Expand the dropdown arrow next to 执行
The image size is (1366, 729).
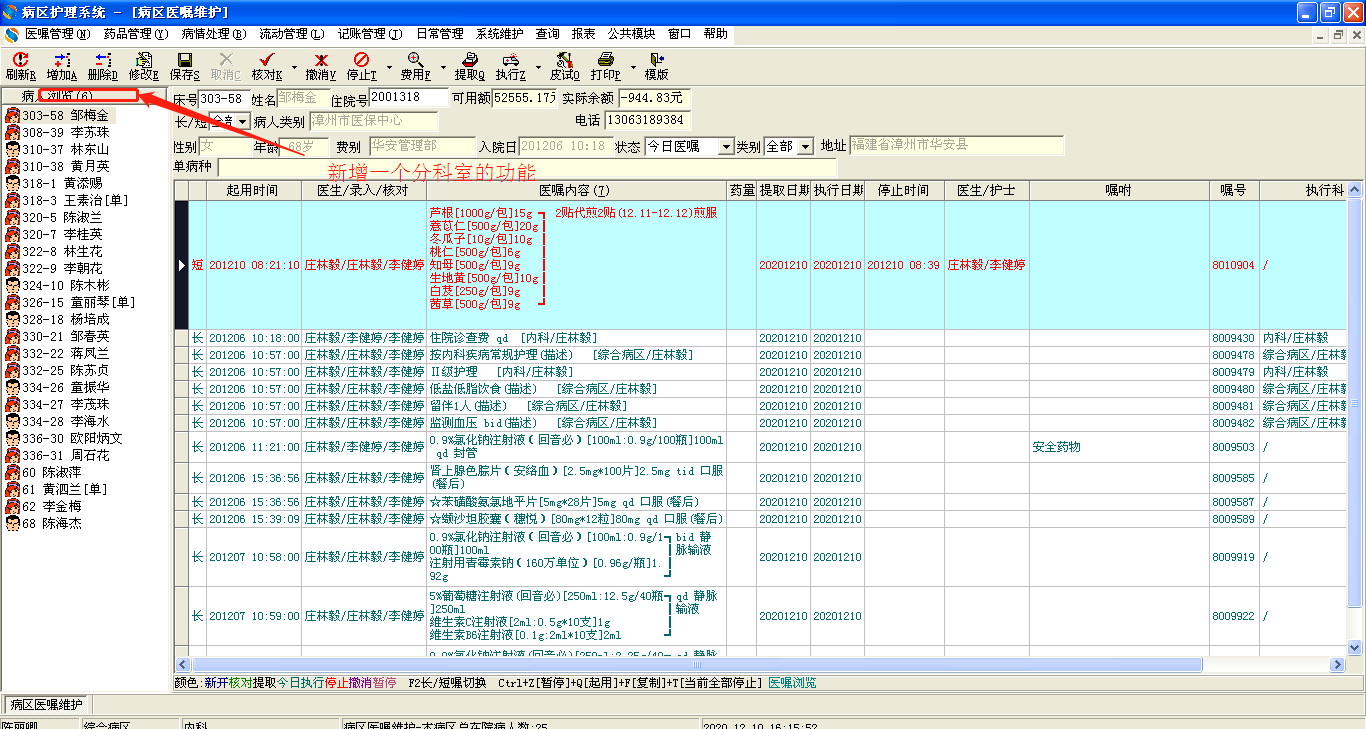tap(538, 67)
